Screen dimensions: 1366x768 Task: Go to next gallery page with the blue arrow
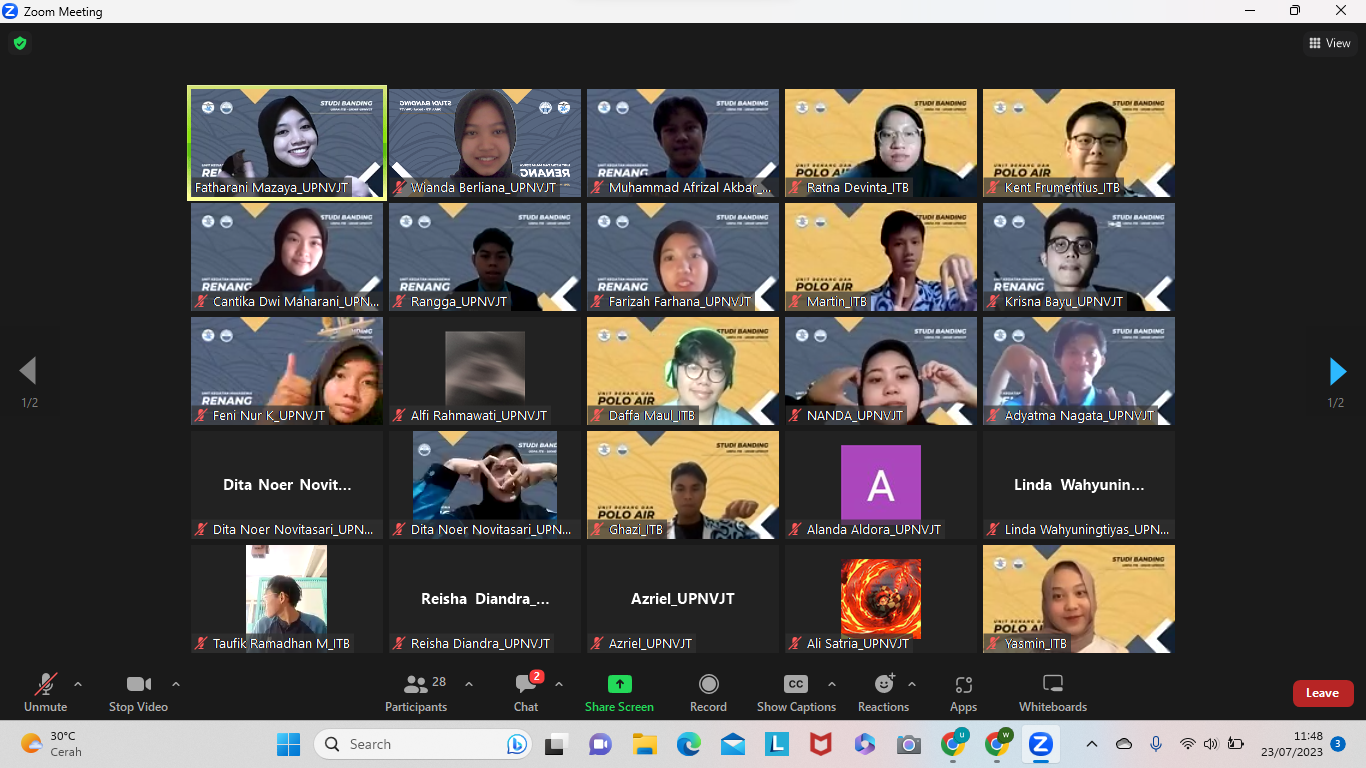tap(1337, 371)
